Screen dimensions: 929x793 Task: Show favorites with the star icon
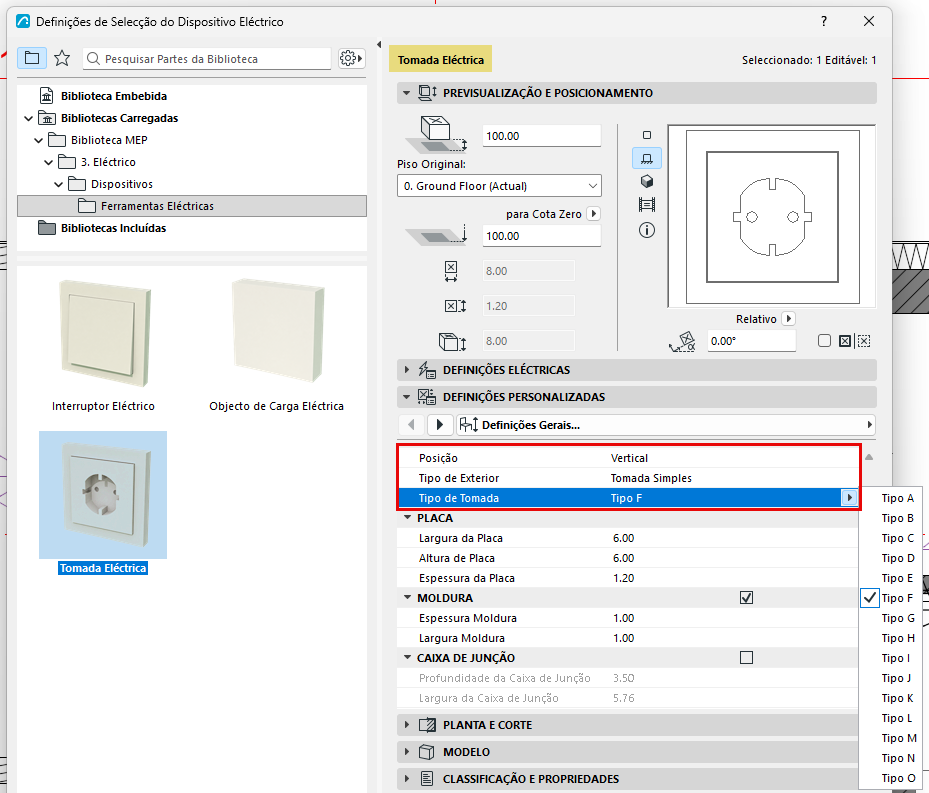click(62, 58)
